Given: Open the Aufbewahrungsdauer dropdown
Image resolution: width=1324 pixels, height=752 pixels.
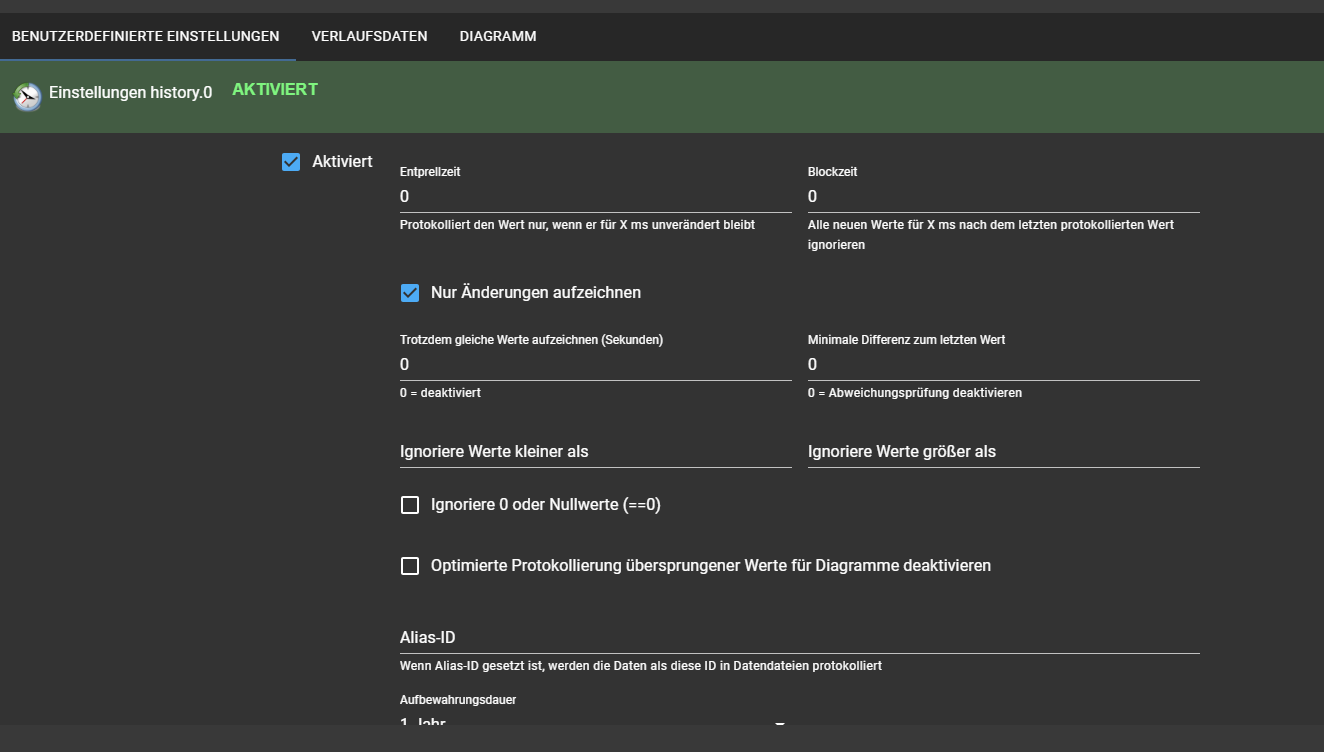Looking at the screenshot, I should click(594, 721).
